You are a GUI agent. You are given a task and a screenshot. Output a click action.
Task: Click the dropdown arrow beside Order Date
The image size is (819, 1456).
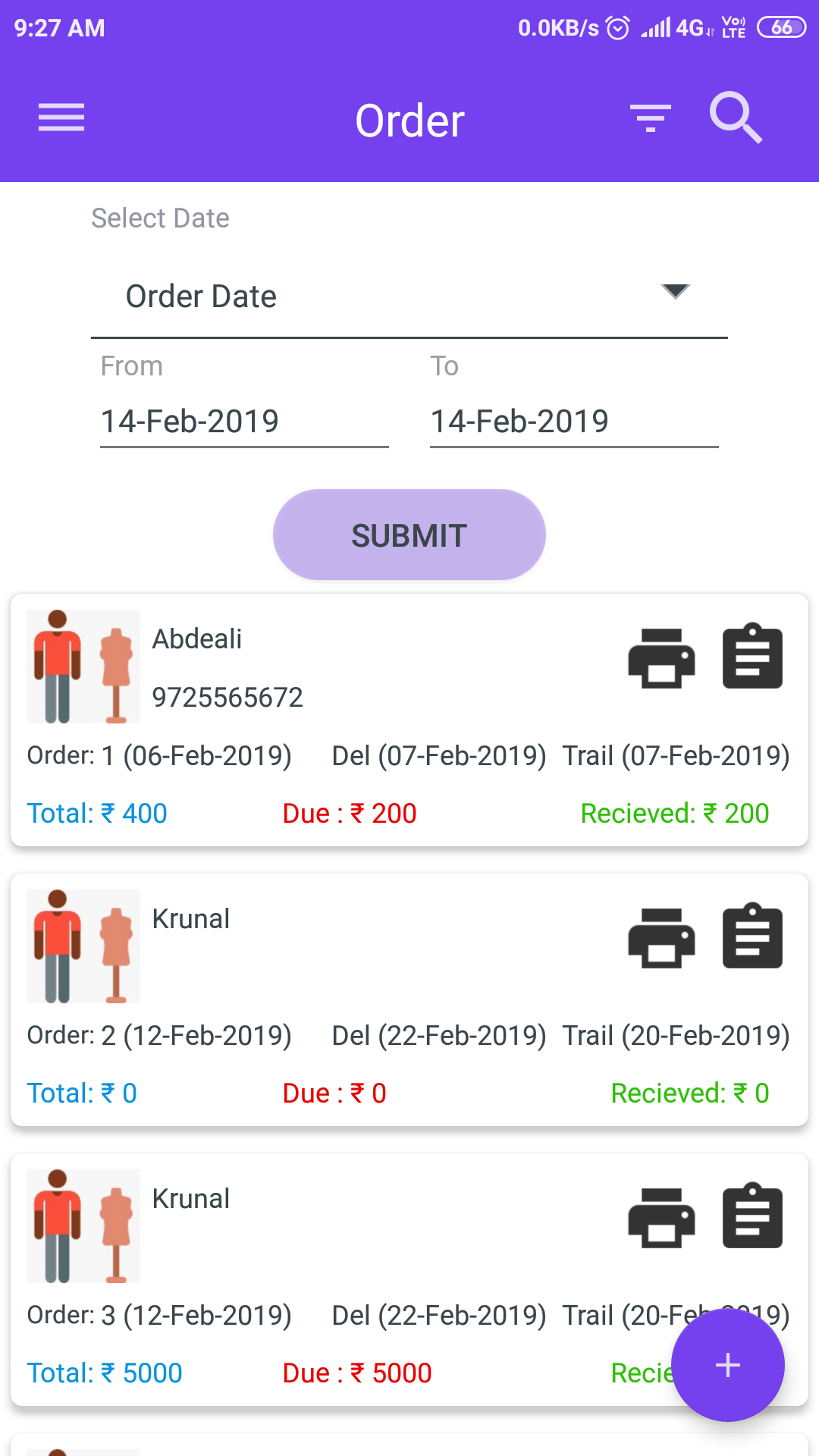point(675,291)
